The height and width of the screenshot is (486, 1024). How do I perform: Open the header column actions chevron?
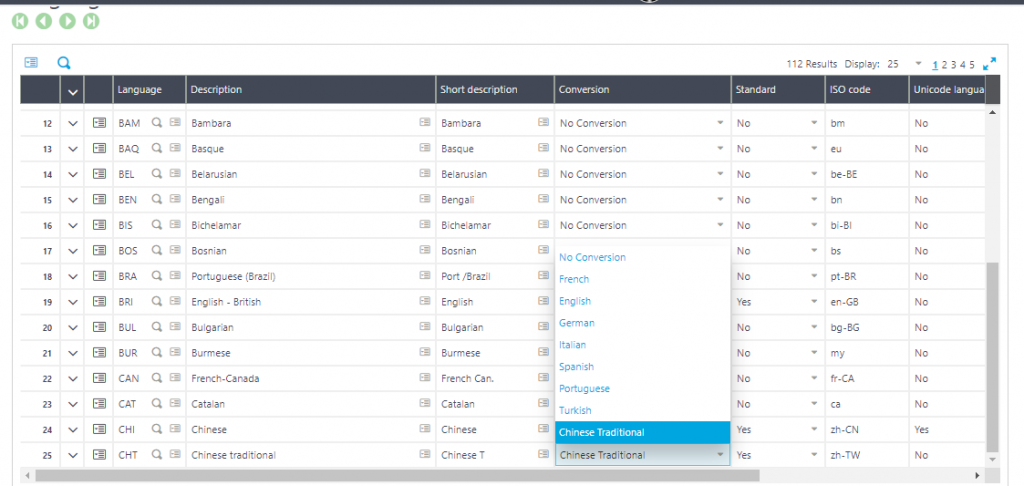tap(72, 93)
